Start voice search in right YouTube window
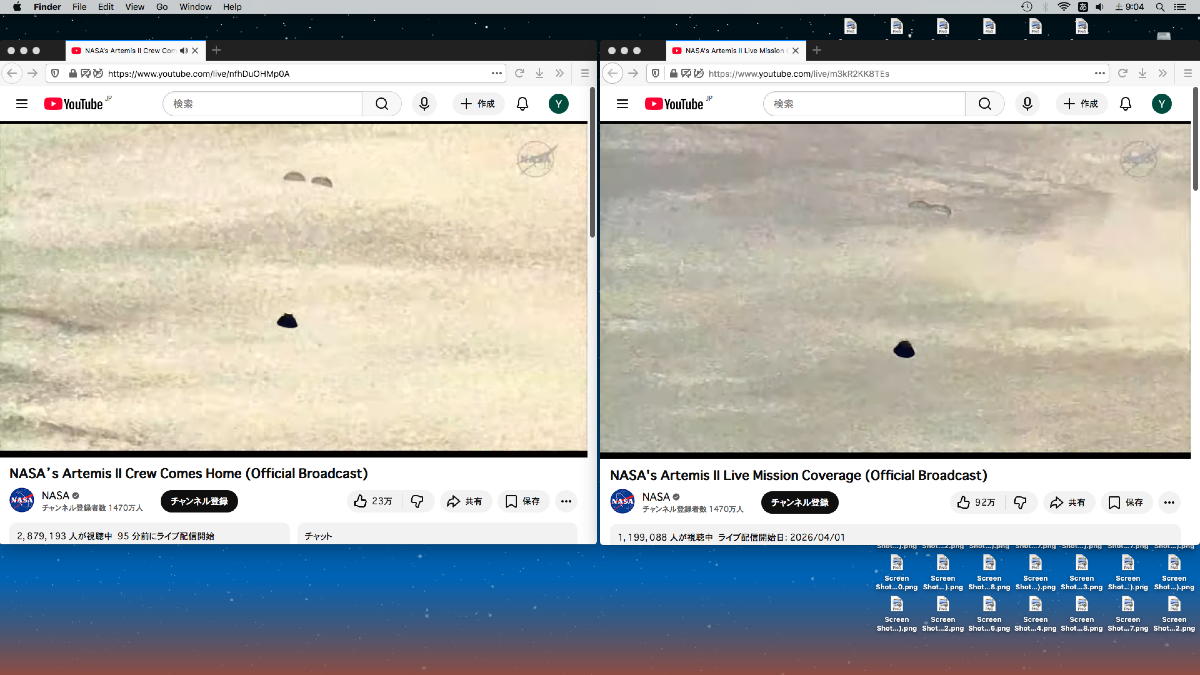 point(1027,104)
